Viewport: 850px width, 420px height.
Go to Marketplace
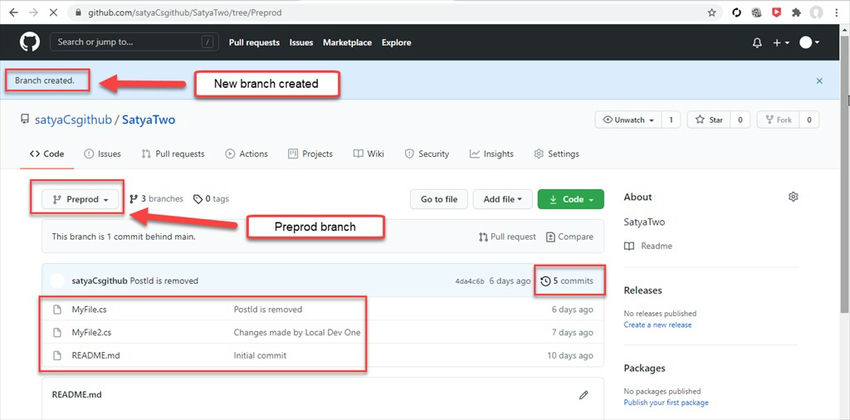347,42
